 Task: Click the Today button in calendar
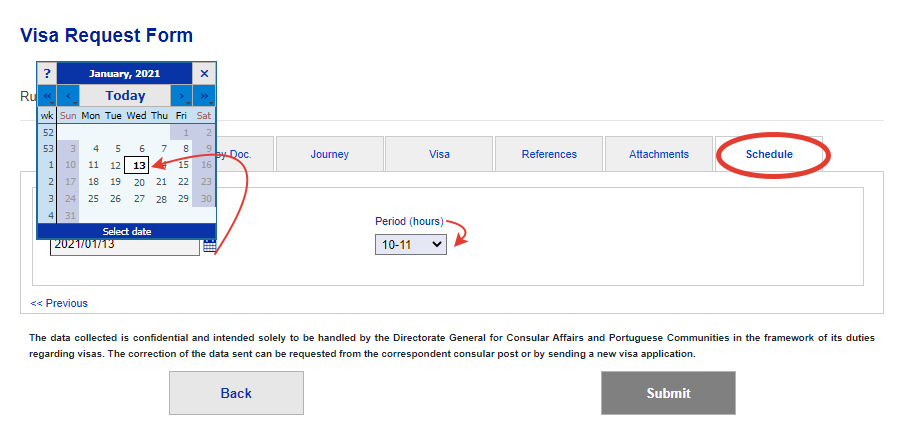125,96
